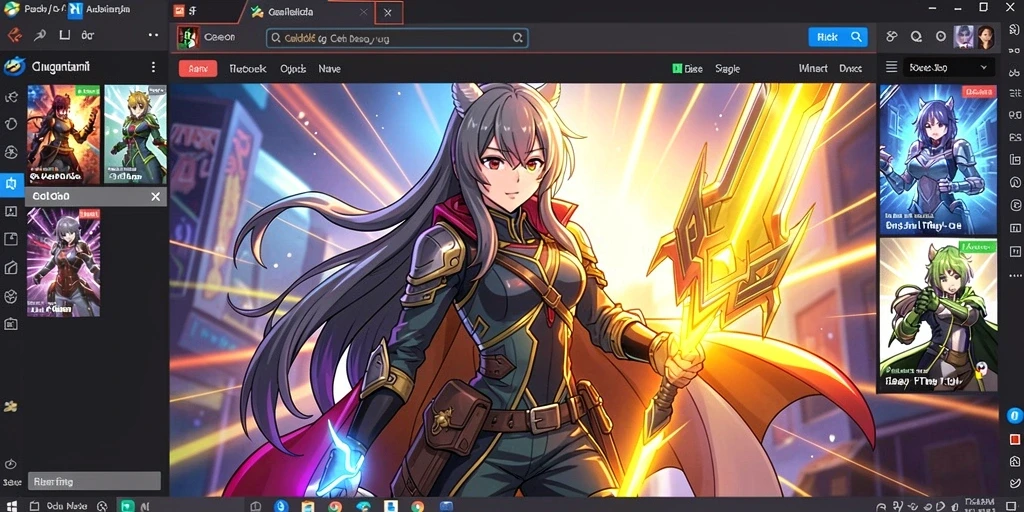Switch to the Nave tab
This screenshot has height=512, width=1024.
pos(329,69)
